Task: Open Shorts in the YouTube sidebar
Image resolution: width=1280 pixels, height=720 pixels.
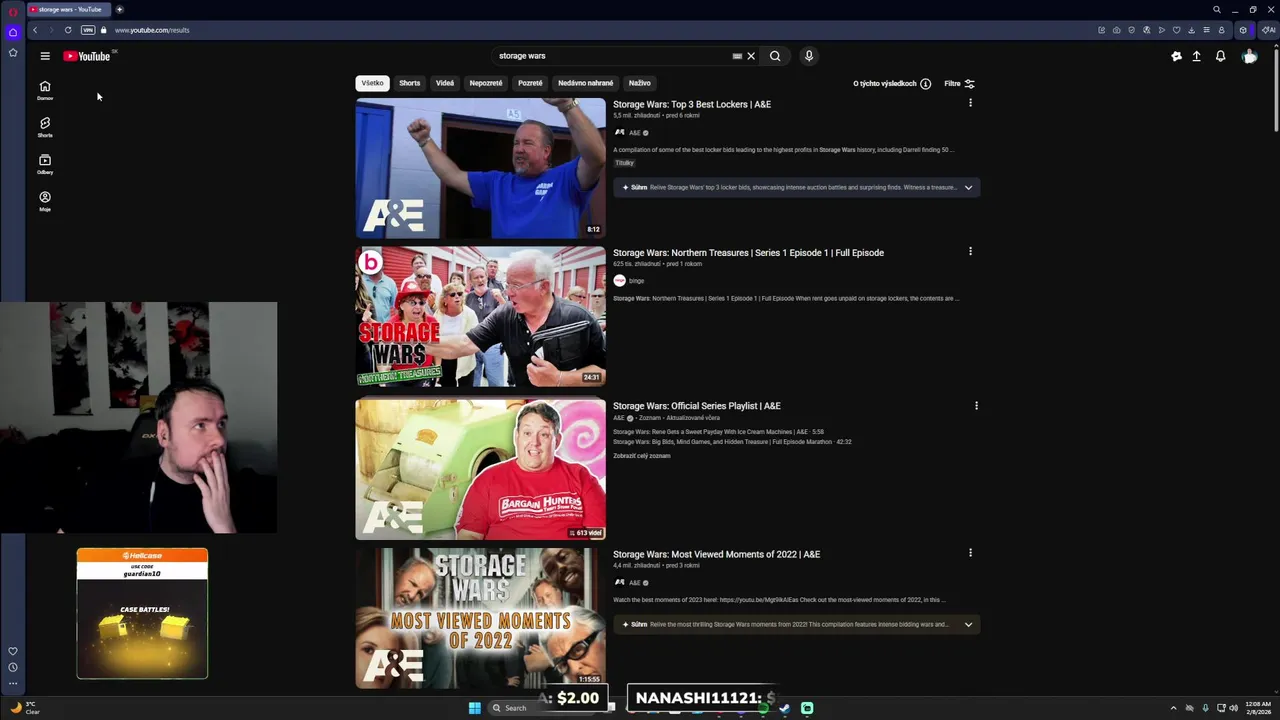Action: pos(45,127)
